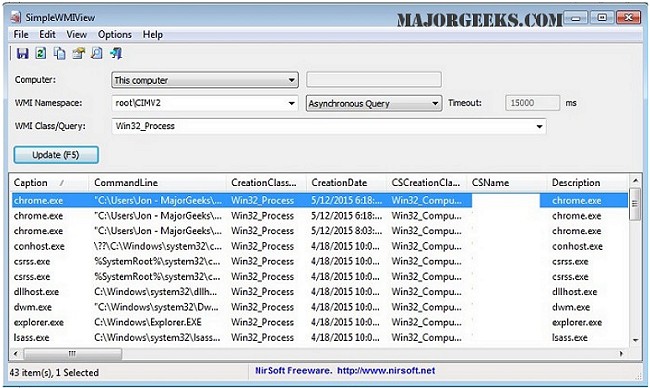This screenshot has width=650, height=388.
Task: Sort by the Caption column header
Action: click(x=49, y=183)
